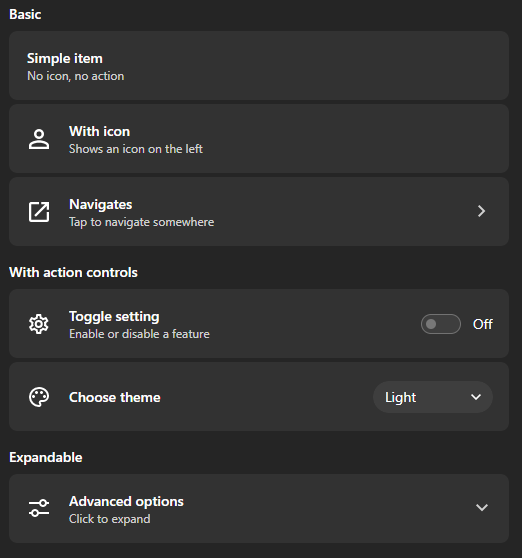This screenshot has height=558, width=522.
Task: Click the external-link icon beside Navigates
Action: tap(39, 212)
